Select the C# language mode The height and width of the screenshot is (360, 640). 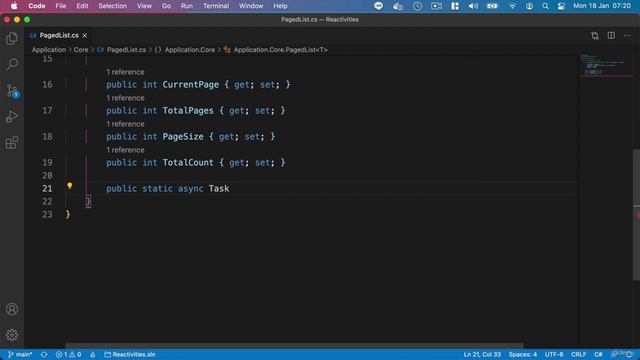[598, 354]
